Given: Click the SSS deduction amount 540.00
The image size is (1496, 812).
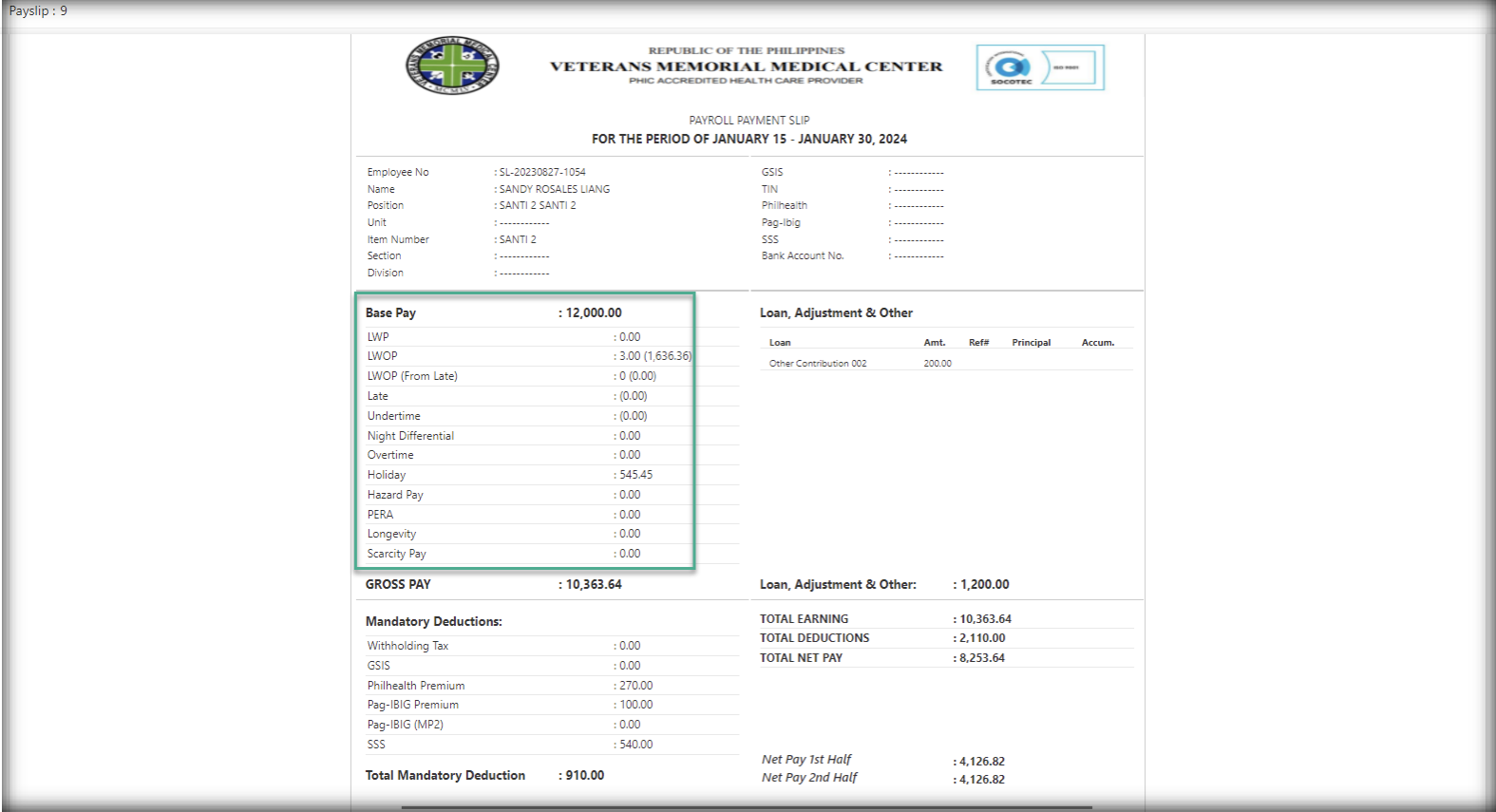Looking at the screenshot, I should tap(635, 745).
